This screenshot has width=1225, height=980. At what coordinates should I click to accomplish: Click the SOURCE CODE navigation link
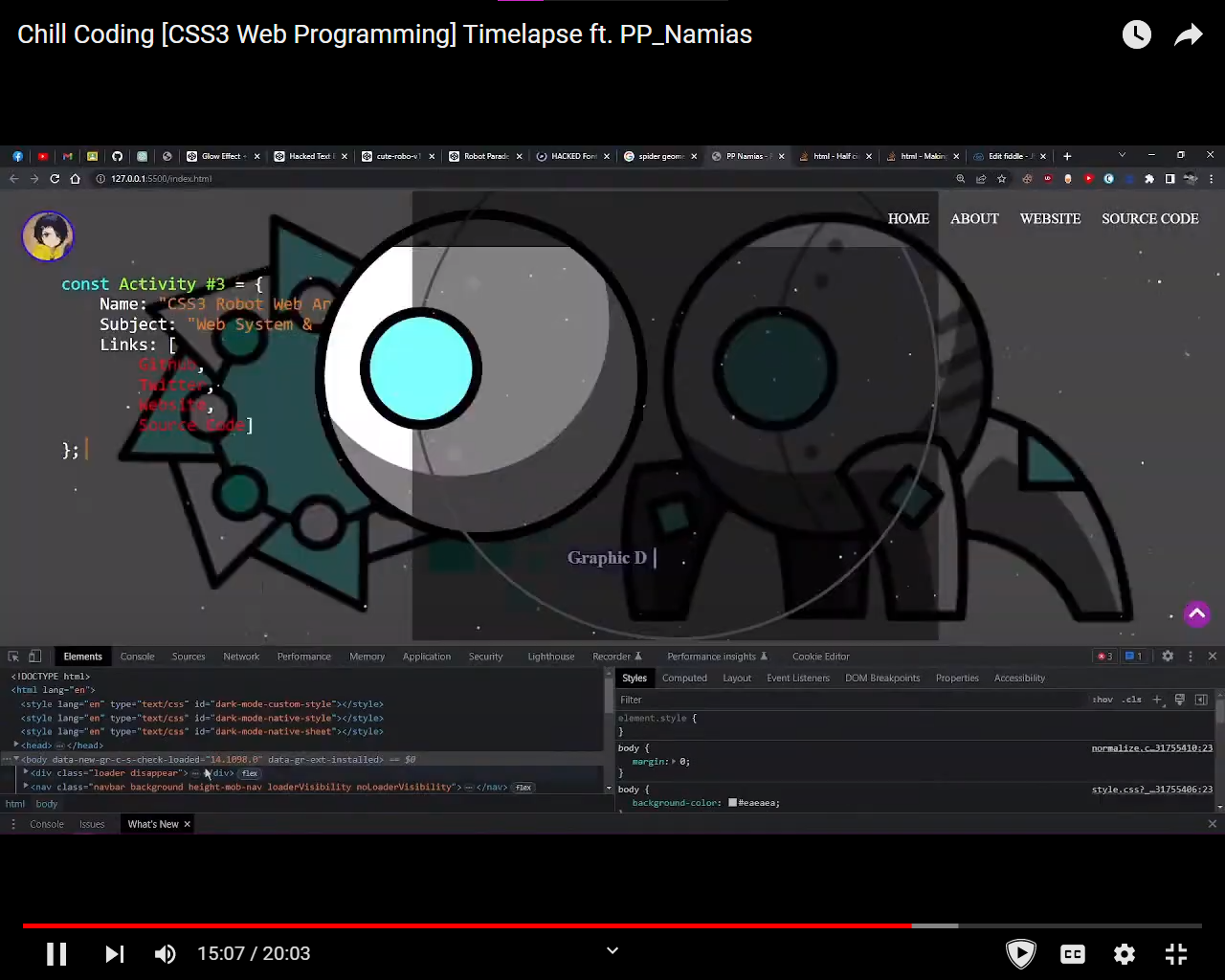pyautogui.click(x=1149, y=219)
